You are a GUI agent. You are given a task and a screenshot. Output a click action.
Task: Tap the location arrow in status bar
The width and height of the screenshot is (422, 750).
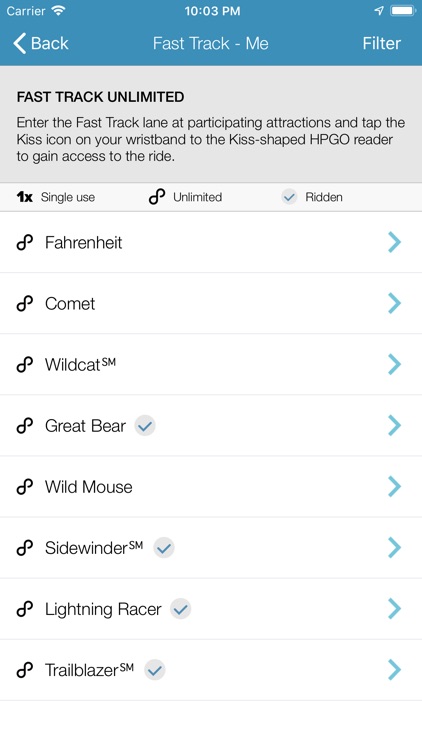coord(379,11)
